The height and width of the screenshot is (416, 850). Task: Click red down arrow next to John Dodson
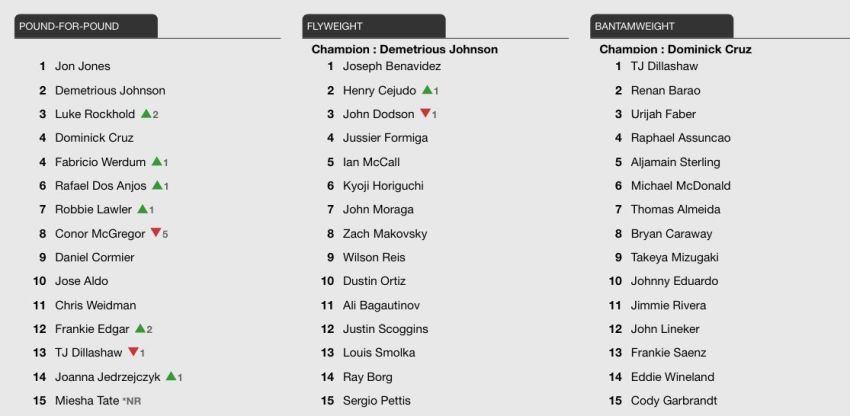pyautogui.click(x=426, y=113)
